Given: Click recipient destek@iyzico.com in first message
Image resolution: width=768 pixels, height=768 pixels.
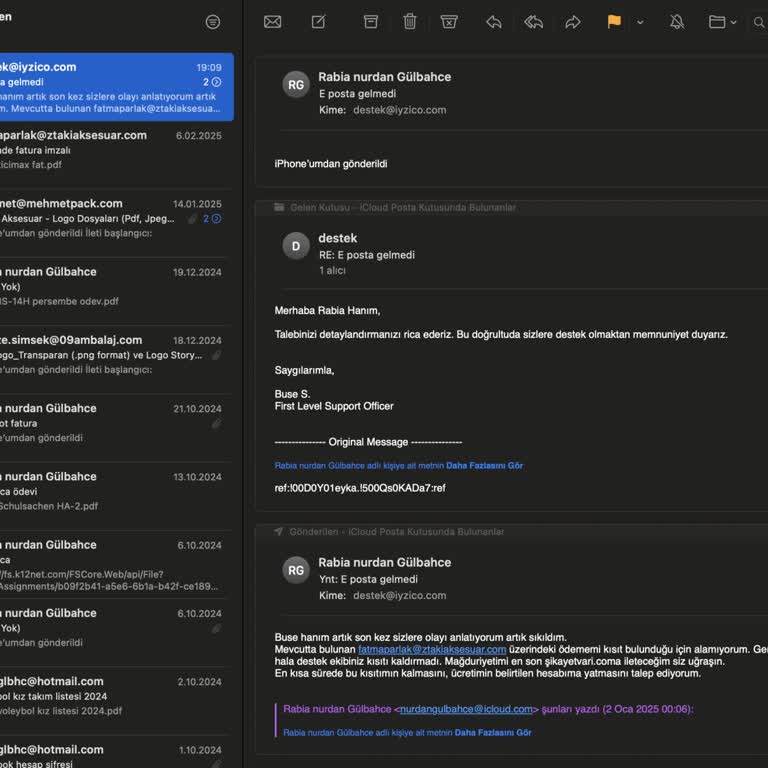Looking at the screenshot, I should (x=400, y=110).
